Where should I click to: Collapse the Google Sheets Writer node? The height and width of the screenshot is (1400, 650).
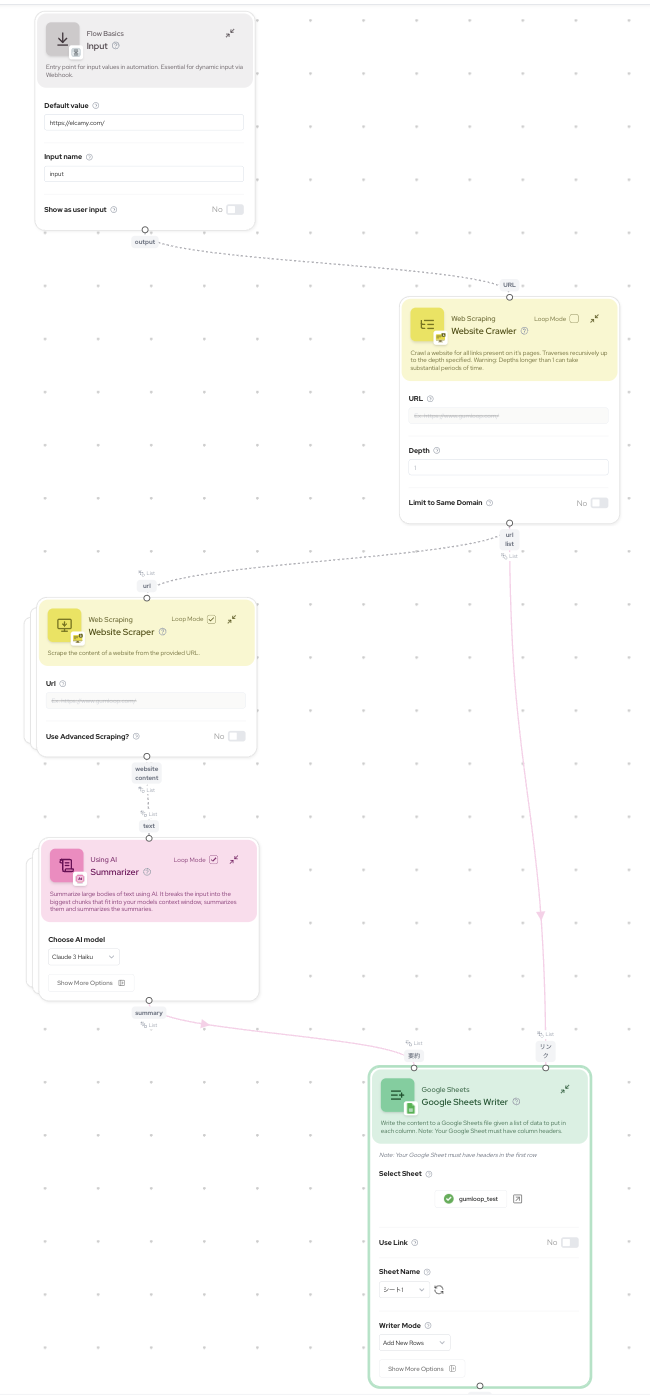pyautogui.click(x=565, y=1089)
